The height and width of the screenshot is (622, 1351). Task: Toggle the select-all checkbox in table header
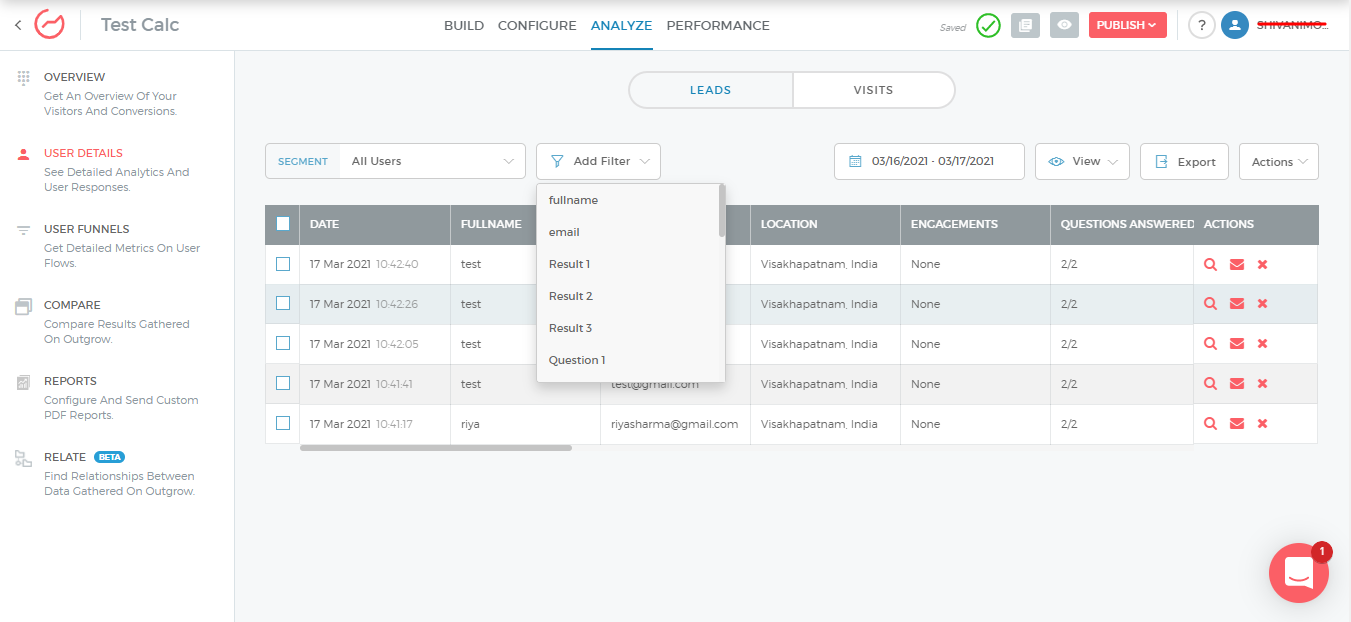click(x=283, y=224)
